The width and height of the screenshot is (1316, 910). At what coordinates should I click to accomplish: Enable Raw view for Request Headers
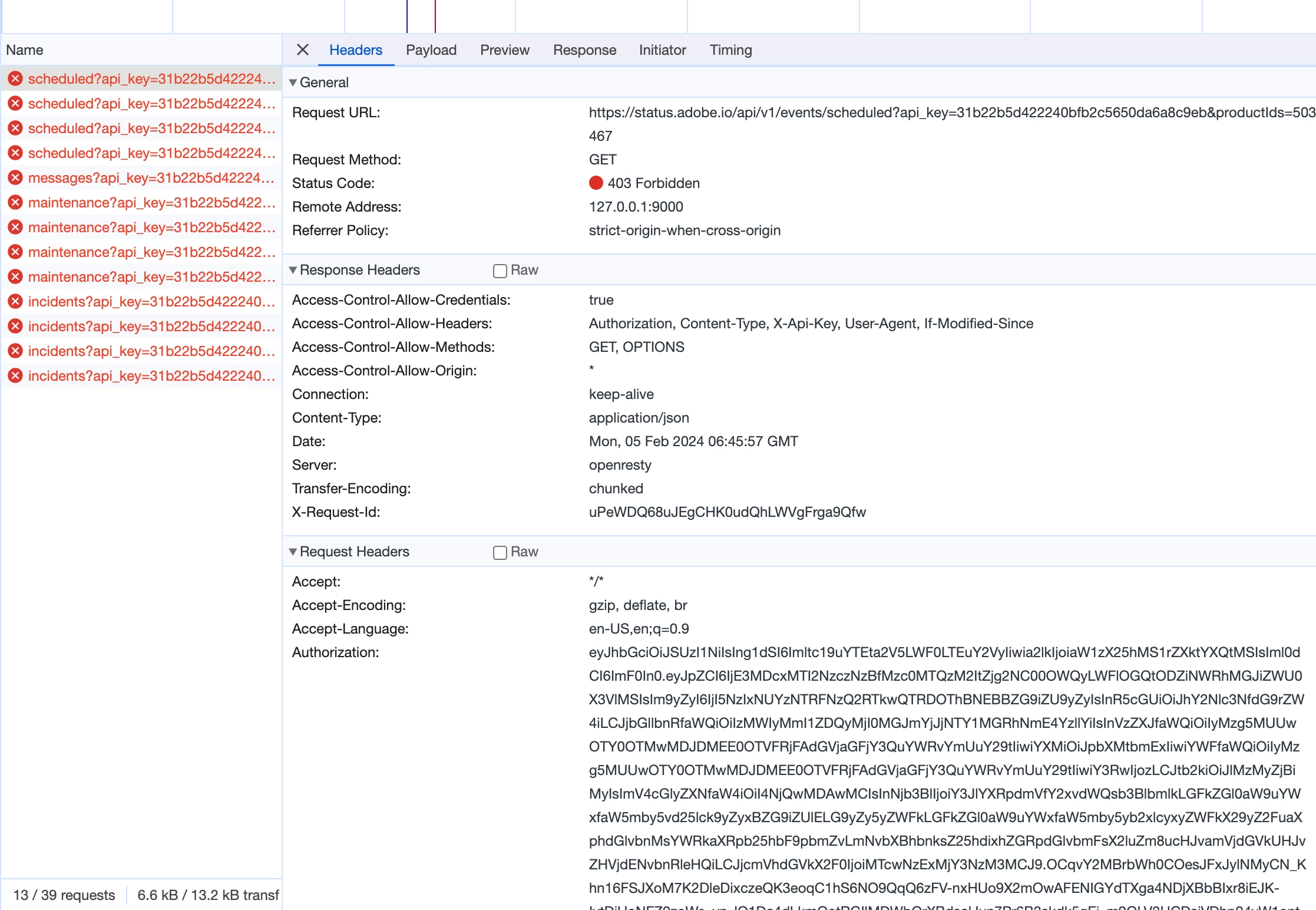(x=500, y=552)
